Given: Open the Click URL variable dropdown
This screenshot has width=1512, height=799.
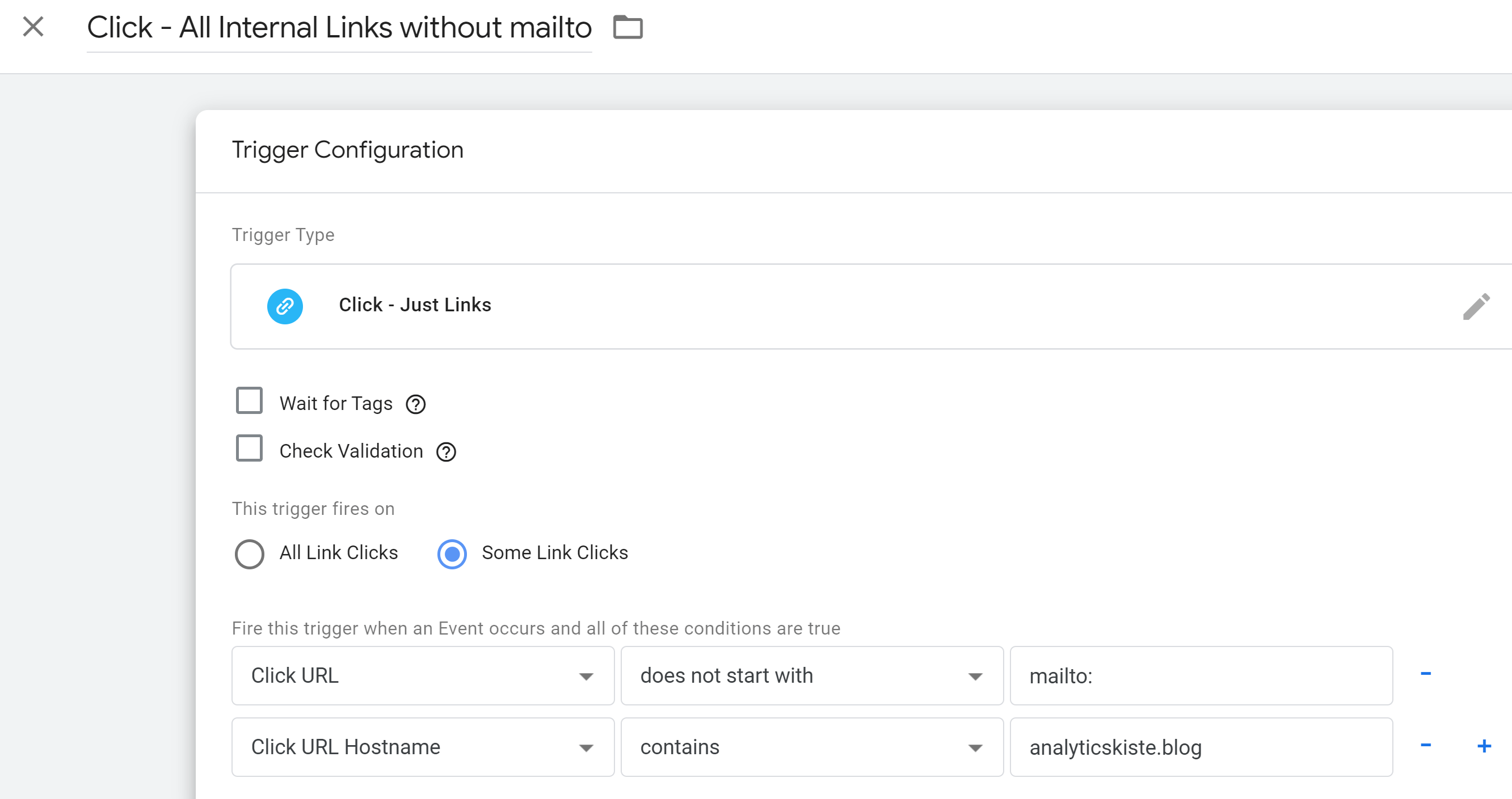Looking at the screenshot, I should 423,676.
